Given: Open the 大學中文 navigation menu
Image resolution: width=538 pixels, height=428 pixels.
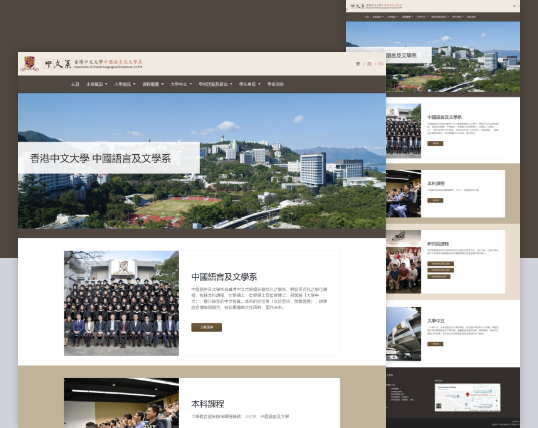Looking at the screenshot, I should tap(181, 84).
